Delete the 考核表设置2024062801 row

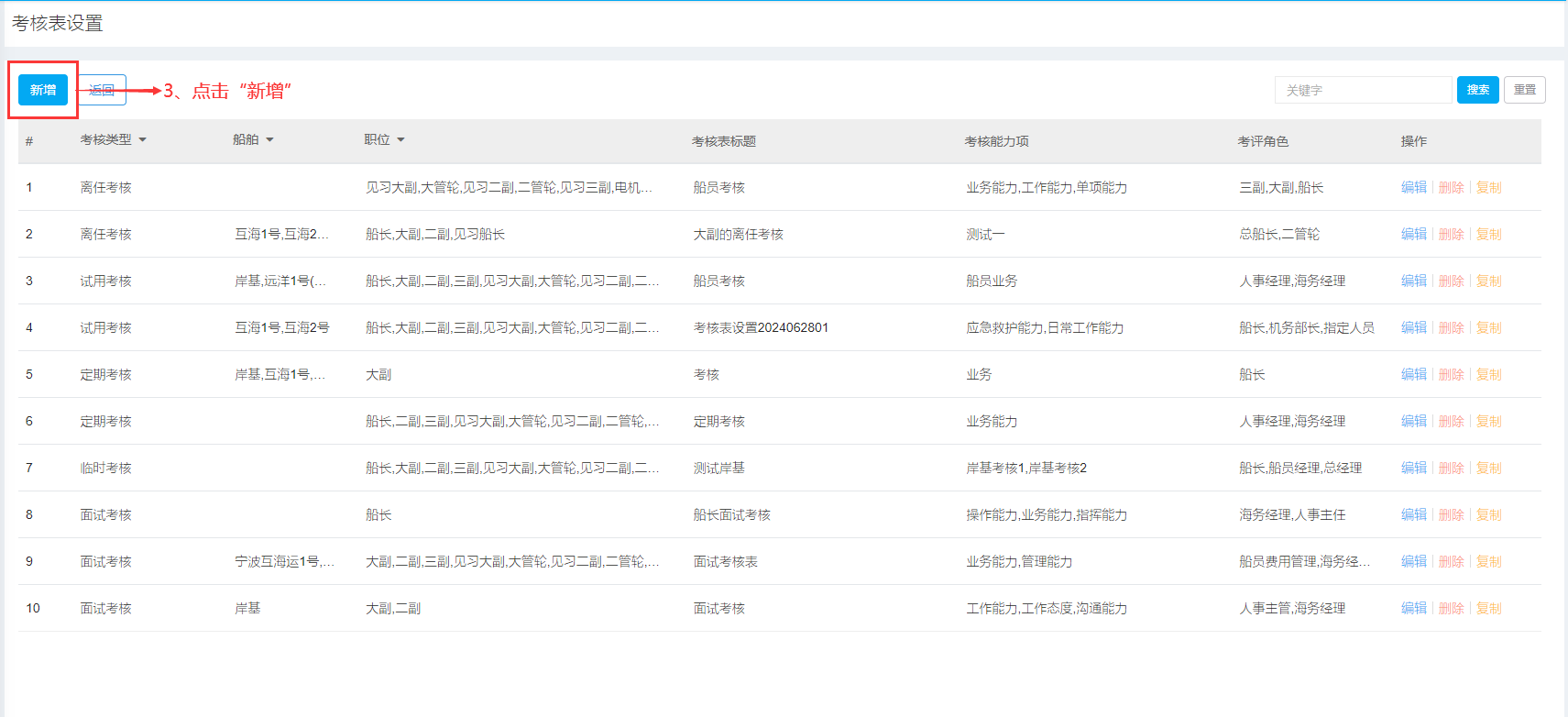point(1451,327)
